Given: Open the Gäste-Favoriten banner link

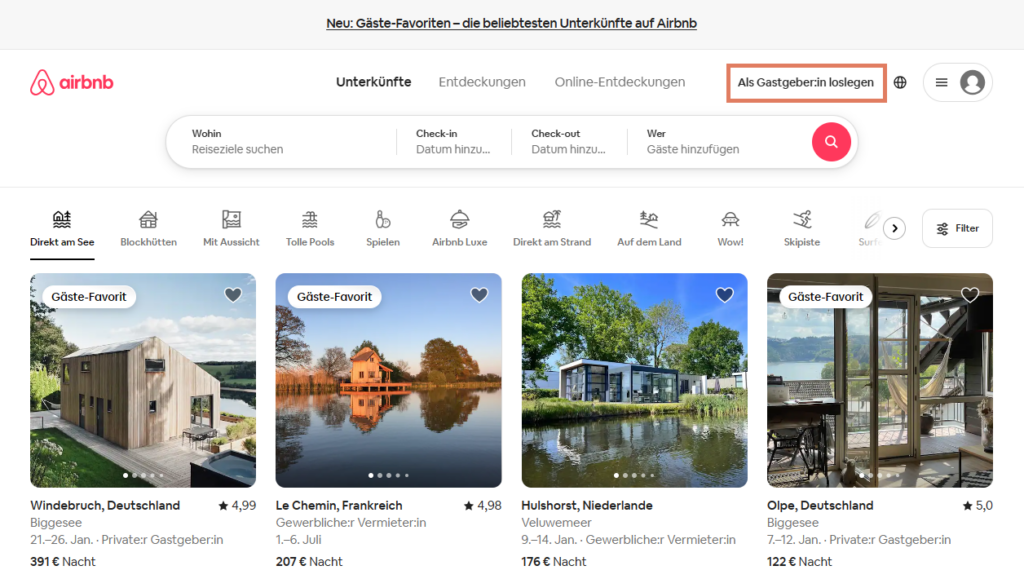Looking at the screenshot, I should click(511, 23).
